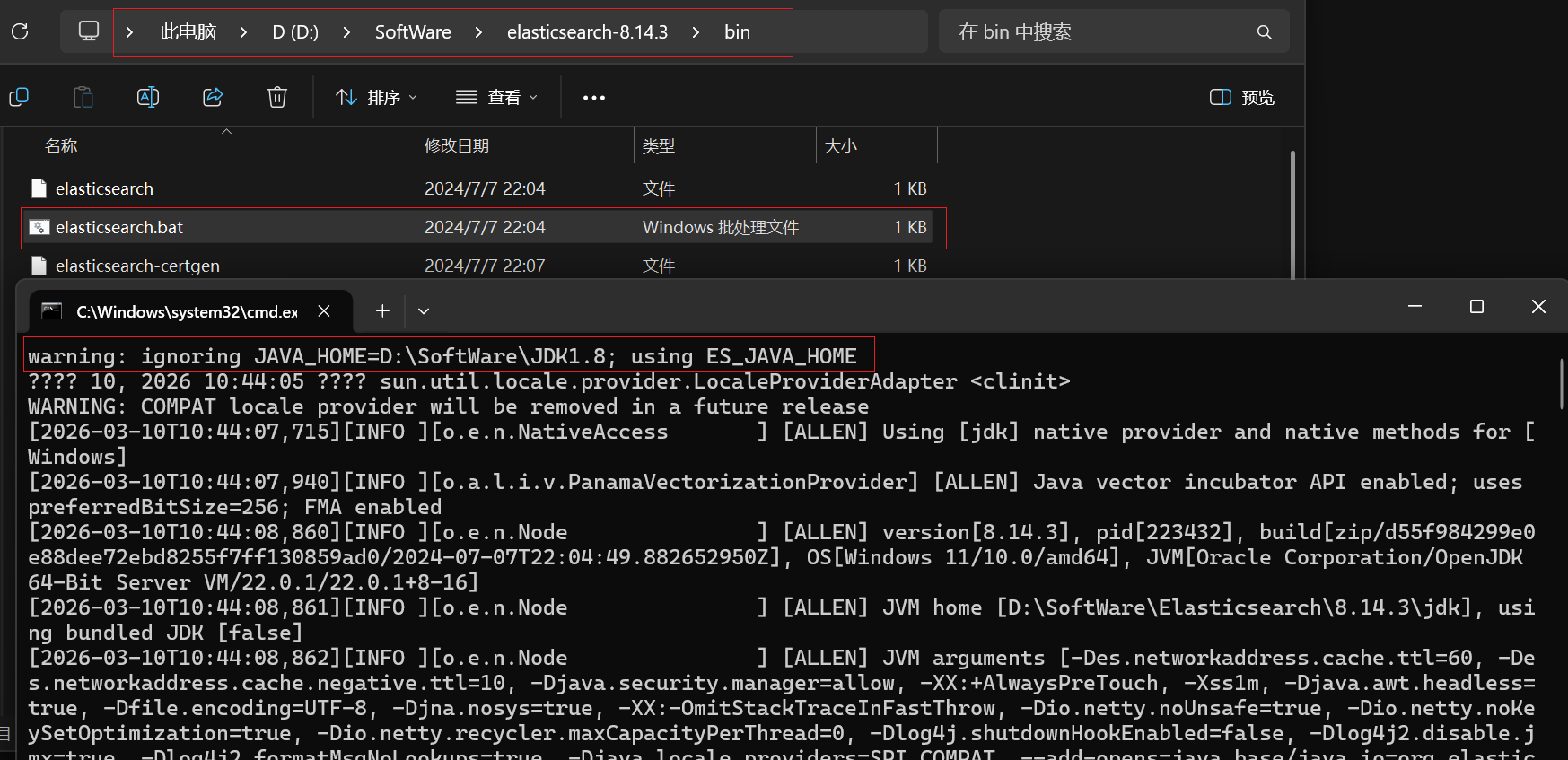Click the search magnifier icon
Screen dimensions: 1568x760
click(1264, 32)
